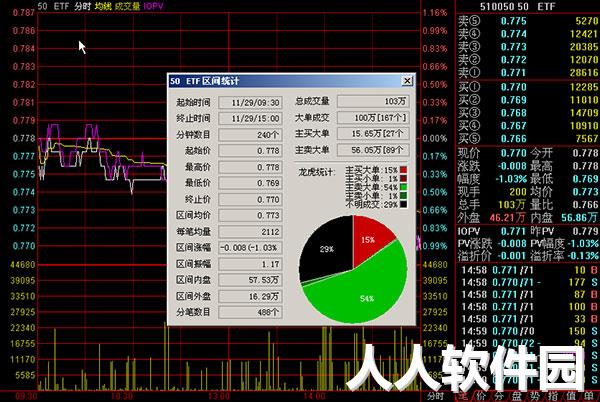Click the 分时 label in chart header

point(82,6)
